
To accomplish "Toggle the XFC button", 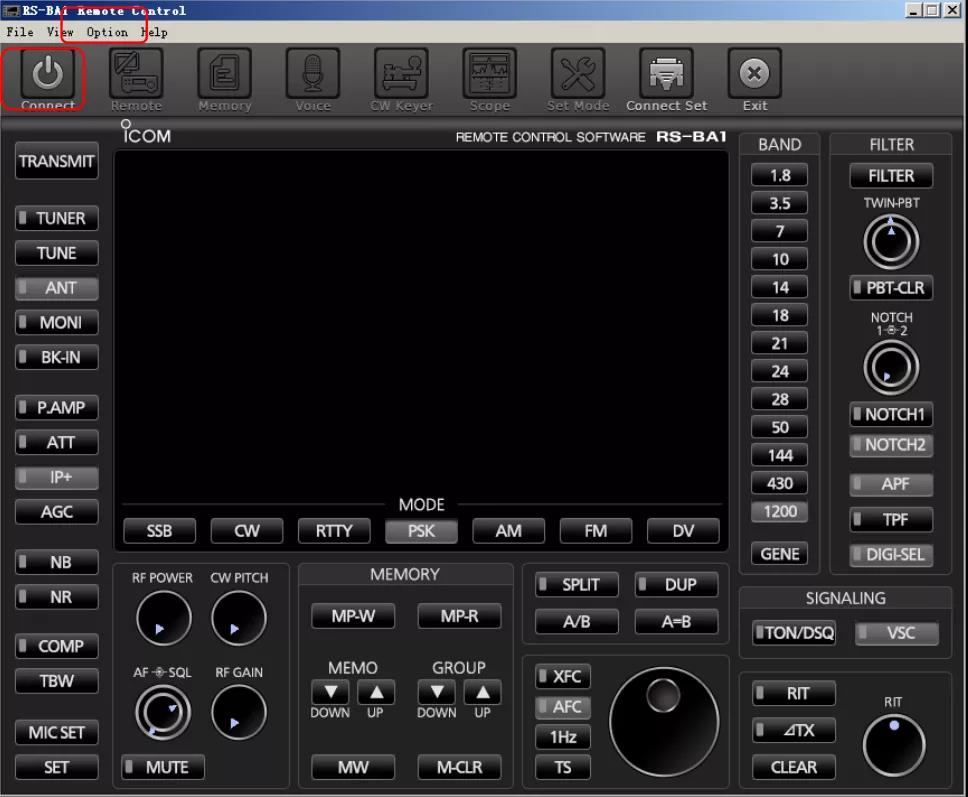I will [563, 677].
